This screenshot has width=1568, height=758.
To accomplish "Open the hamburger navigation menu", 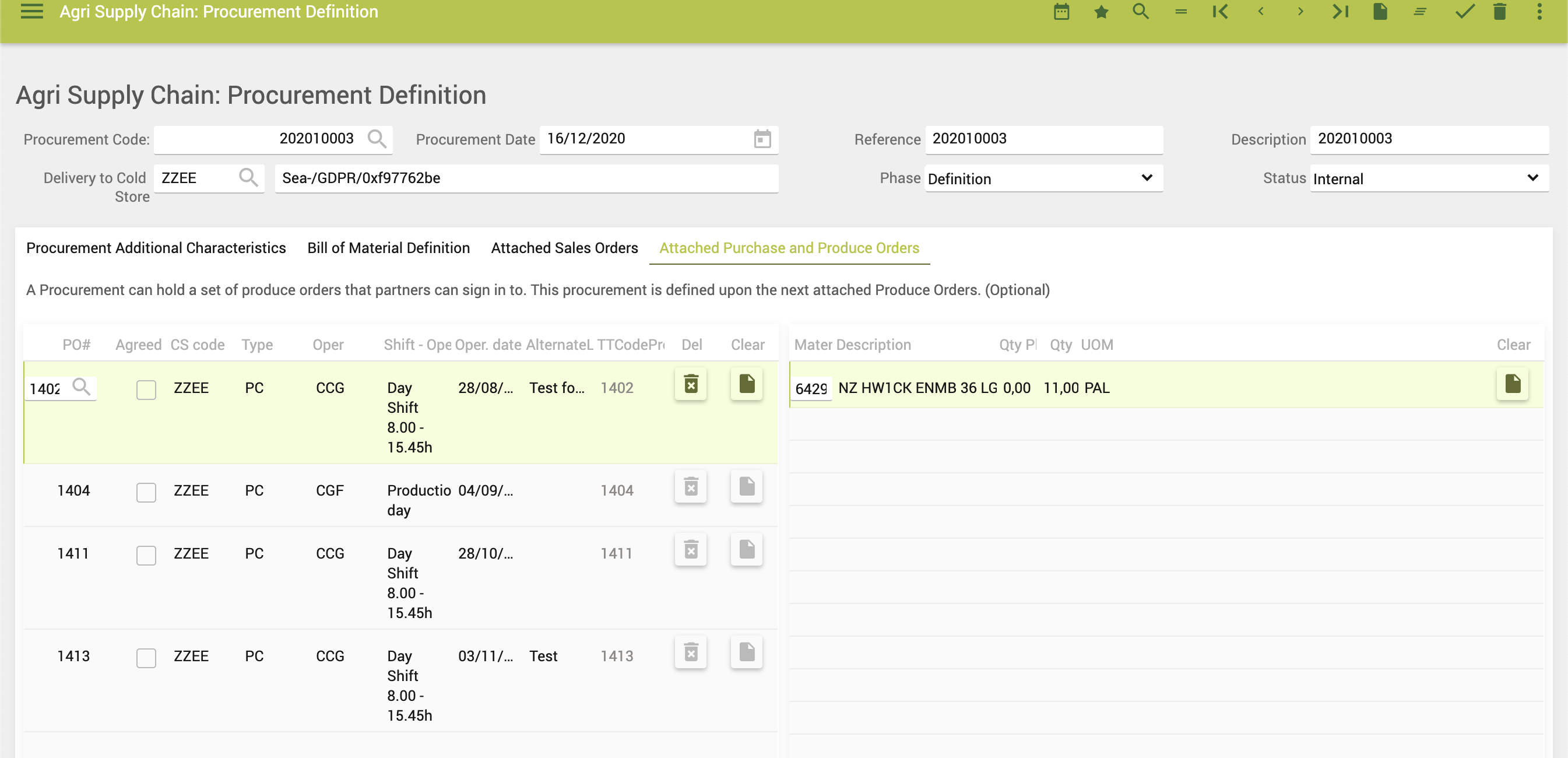I will [31, 12].
